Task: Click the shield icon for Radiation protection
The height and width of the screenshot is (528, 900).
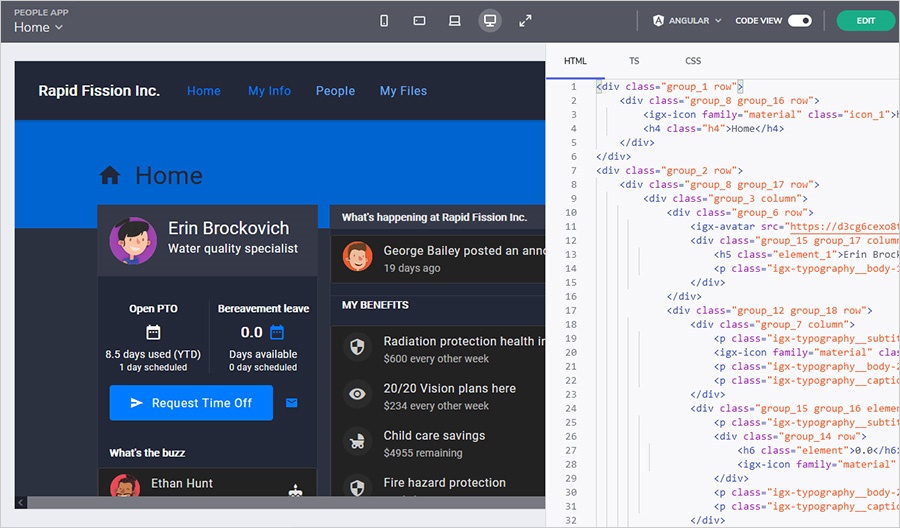Action: pos(357,347)
